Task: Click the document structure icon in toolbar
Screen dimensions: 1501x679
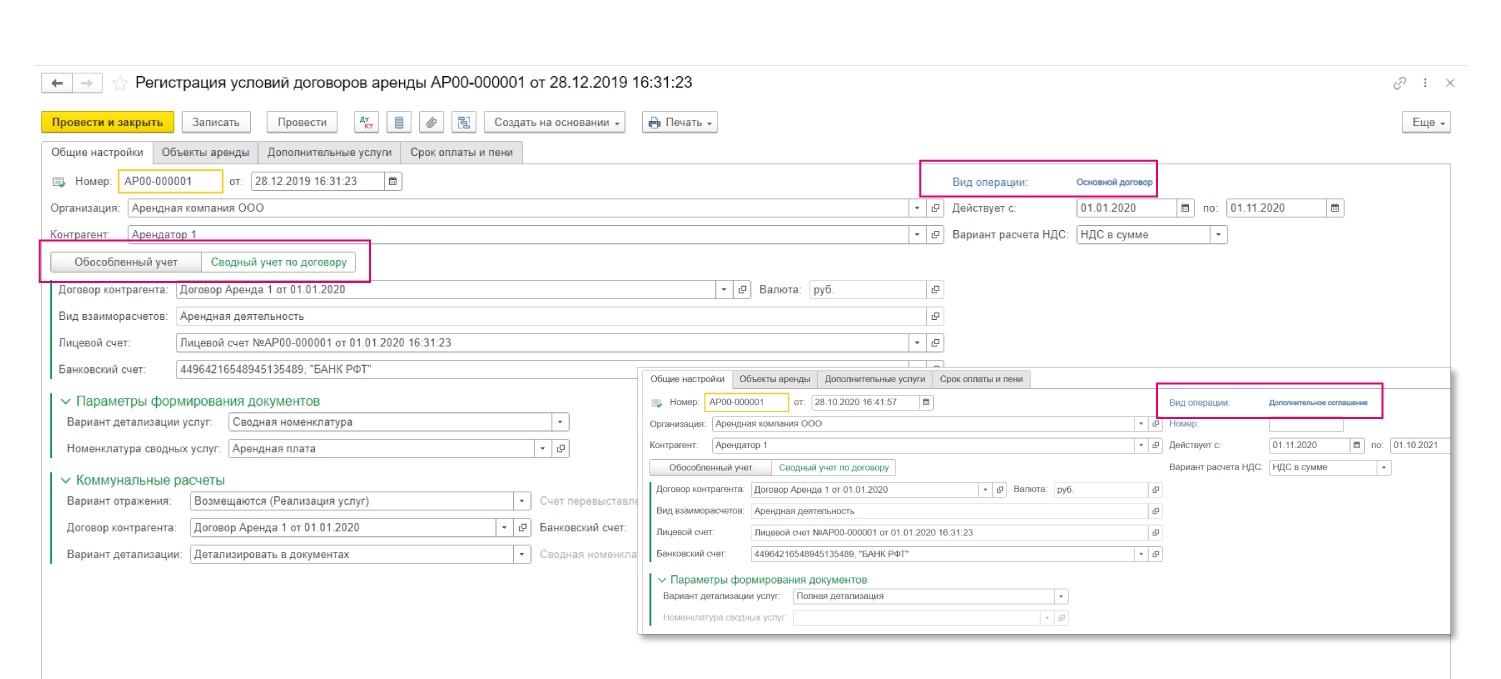Action: tap(463, 122)
